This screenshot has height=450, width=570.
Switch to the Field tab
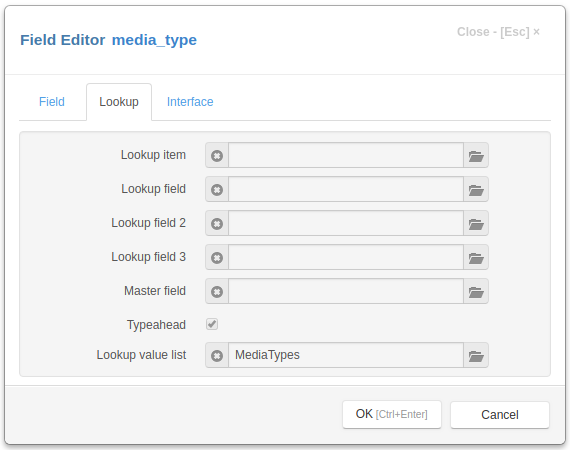(52, 102)
